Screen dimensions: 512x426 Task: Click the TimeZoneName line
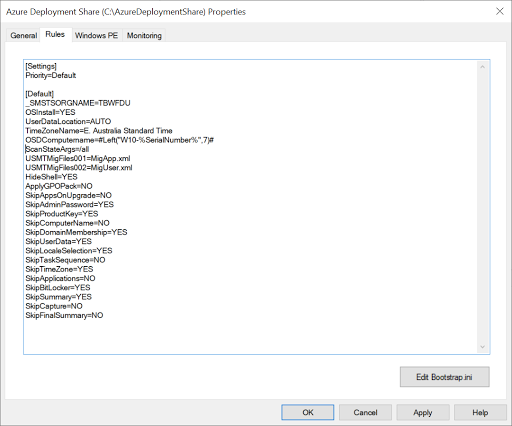tap(99, 131)
